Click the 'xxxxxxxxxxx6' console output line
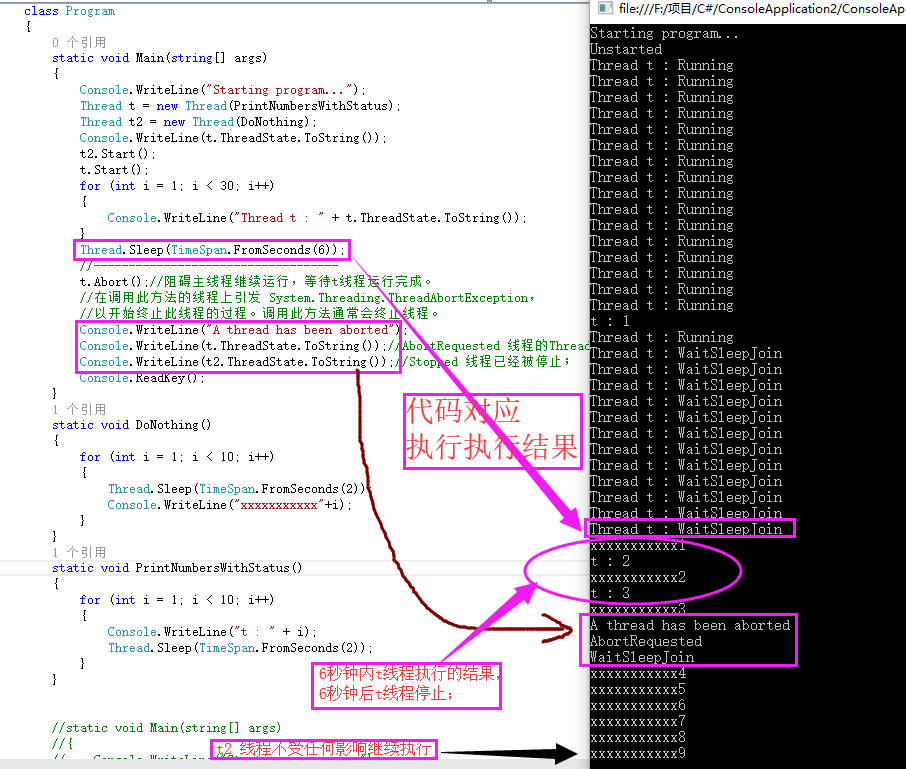Screen dimensions: 906x769 pyautogui.click(x=638, y=705)
